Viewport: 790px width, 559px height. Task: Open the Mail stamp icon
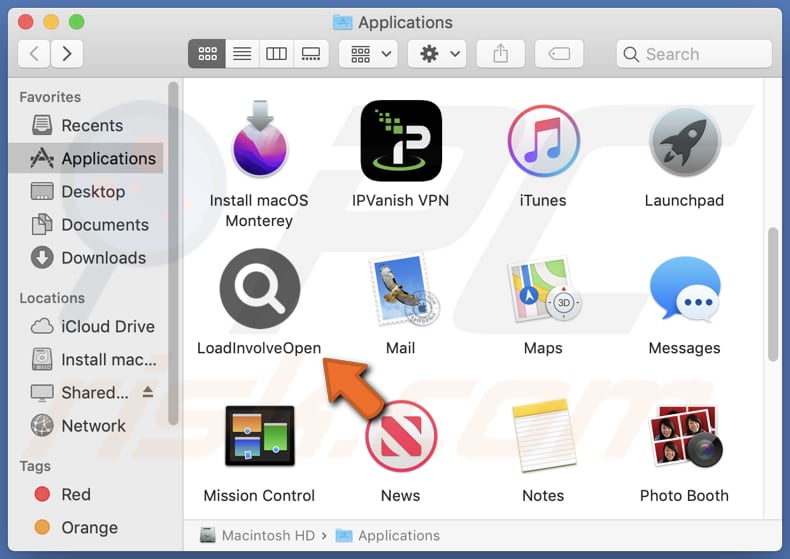pyautogui.click(x=404, y=290)
